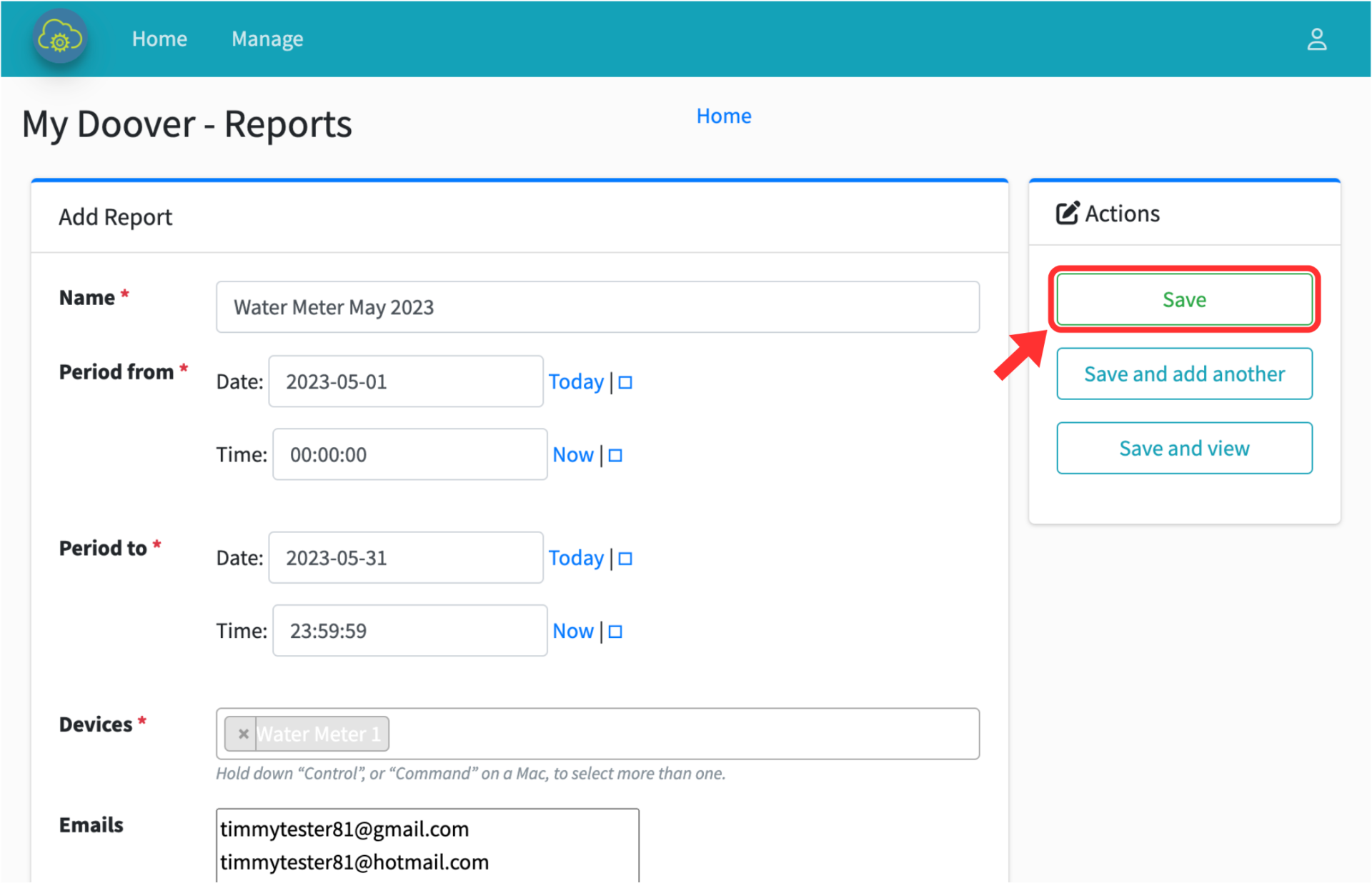Viewport: 1372px width, 883px height.
Task: Set Period from date to Today
Action: coord(576,381)
